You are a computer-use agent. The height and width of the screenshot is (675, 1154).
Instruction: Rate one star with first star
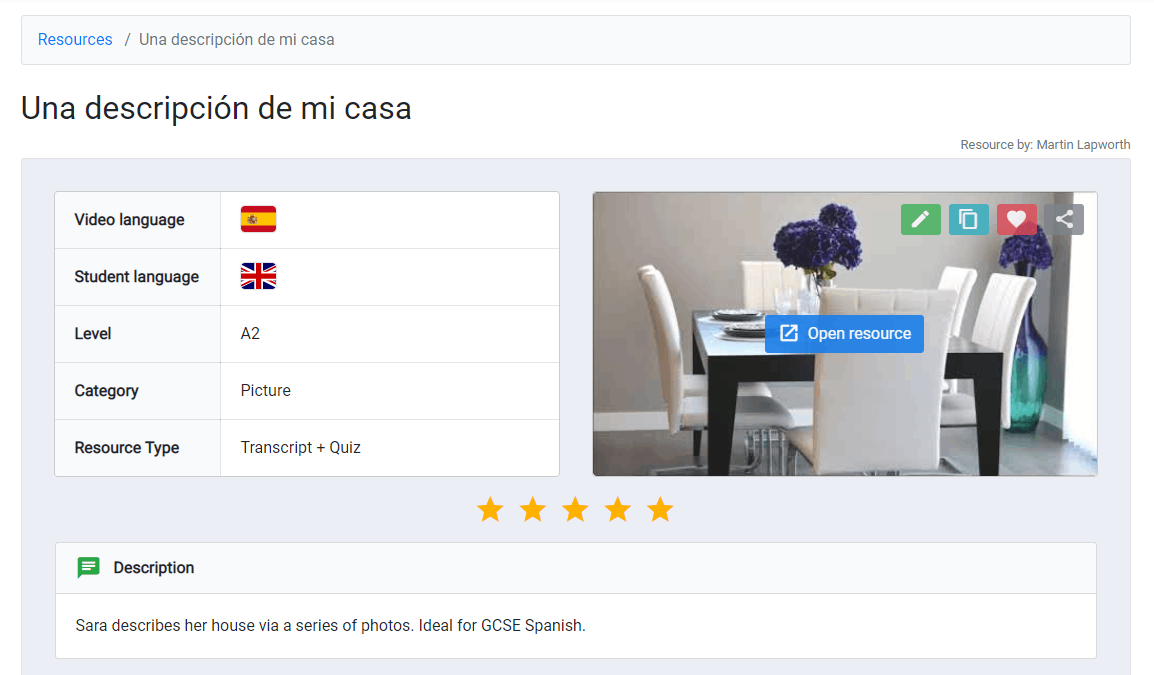[x=490, y=509]
